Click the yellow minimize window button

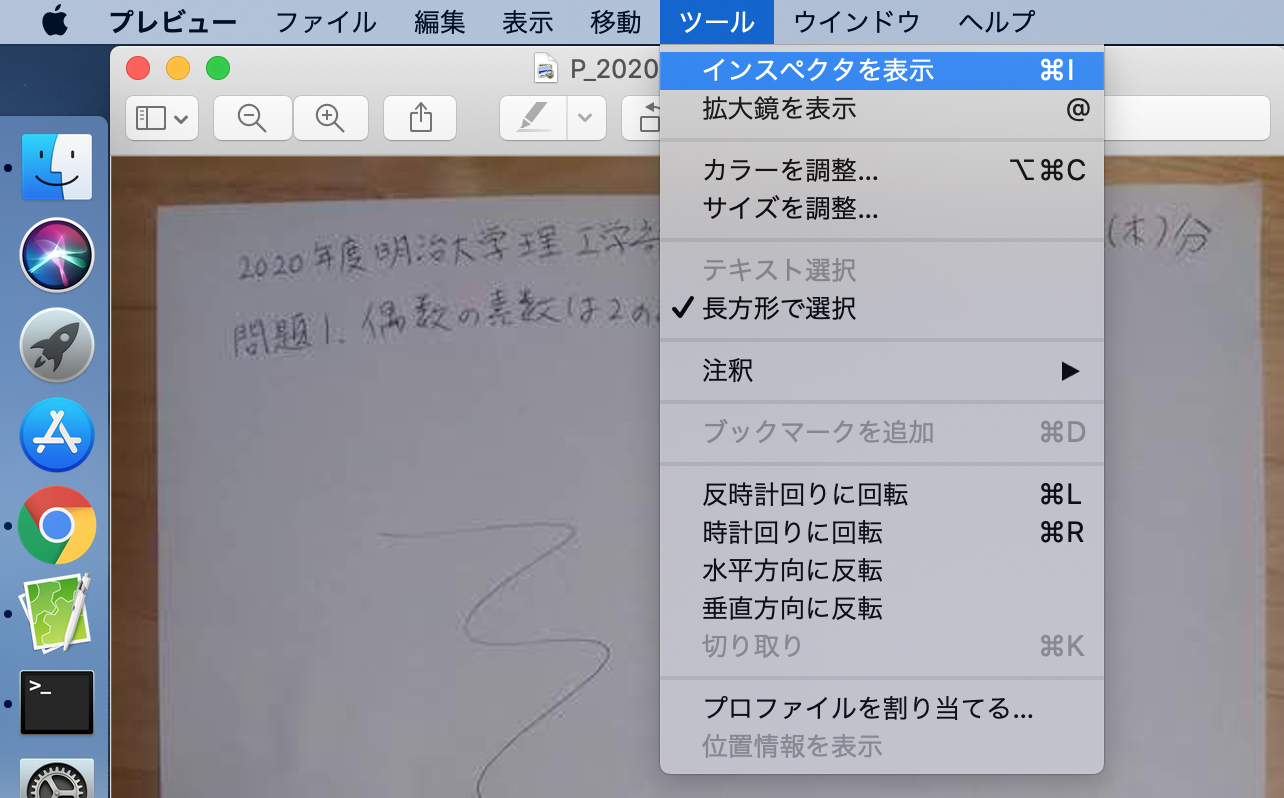178,68
